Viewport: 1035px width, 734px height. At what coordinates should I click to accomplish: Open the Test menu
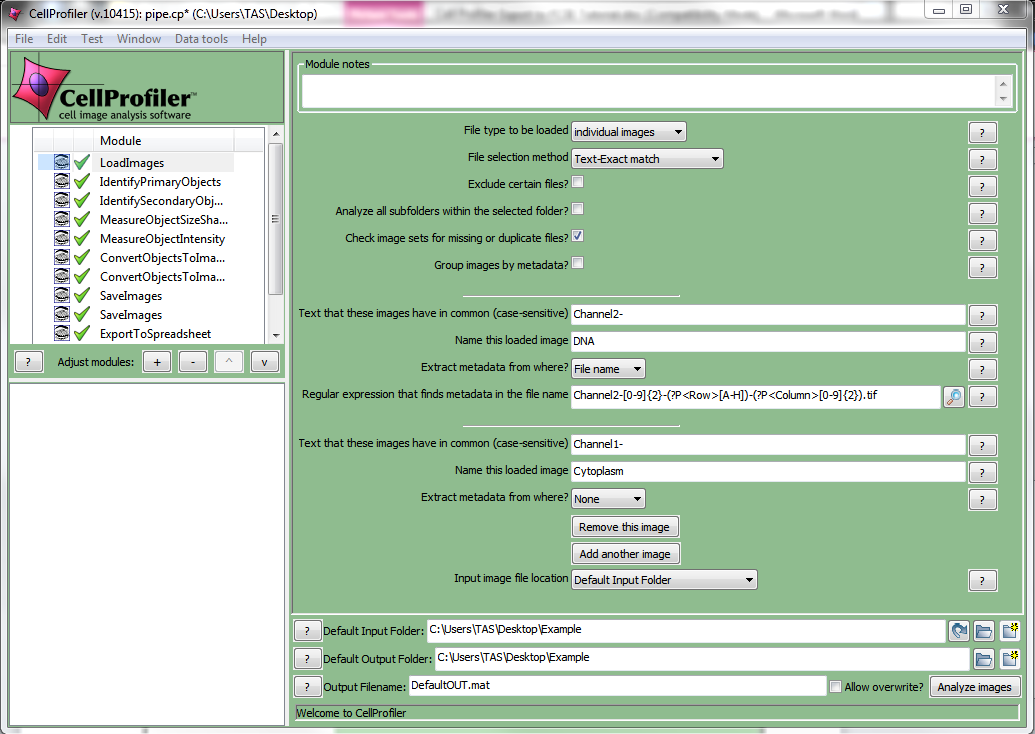click(92, 39)
